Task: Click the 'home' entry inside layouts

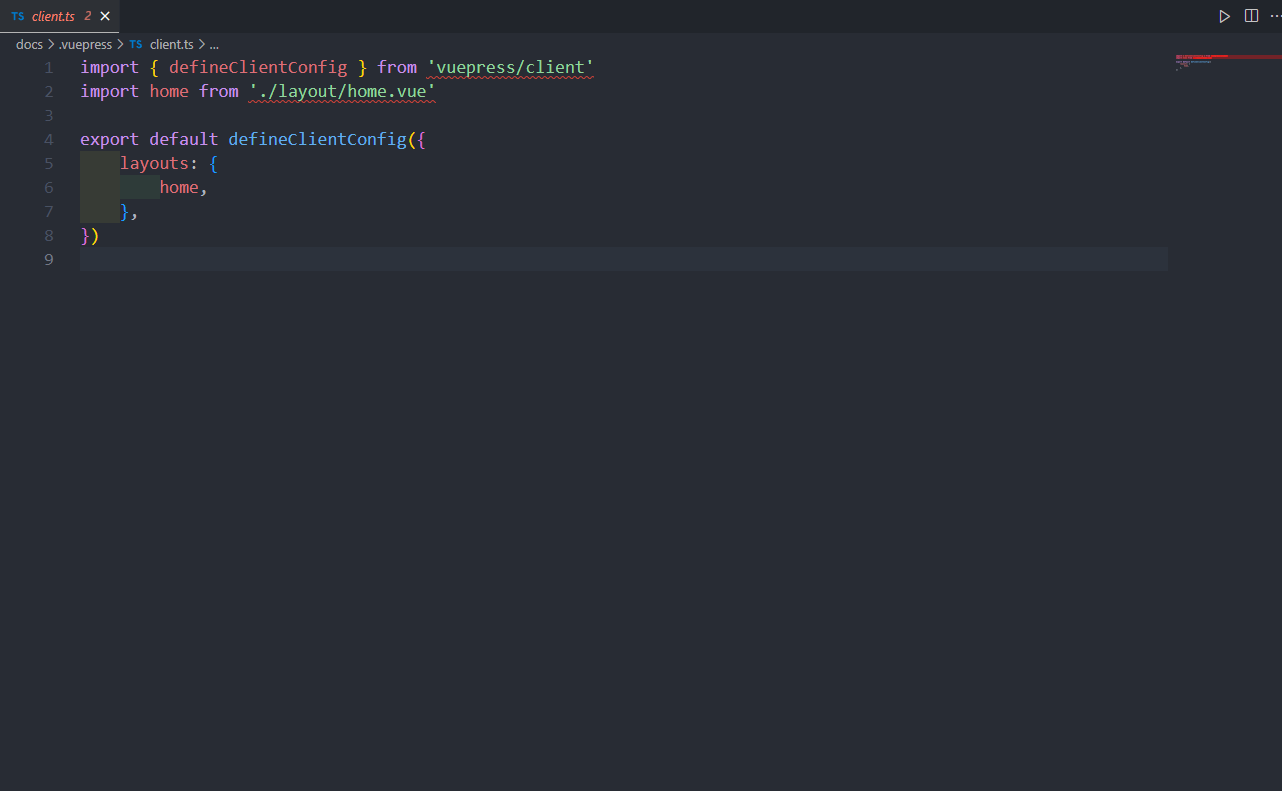Action: tap(179, 187)
